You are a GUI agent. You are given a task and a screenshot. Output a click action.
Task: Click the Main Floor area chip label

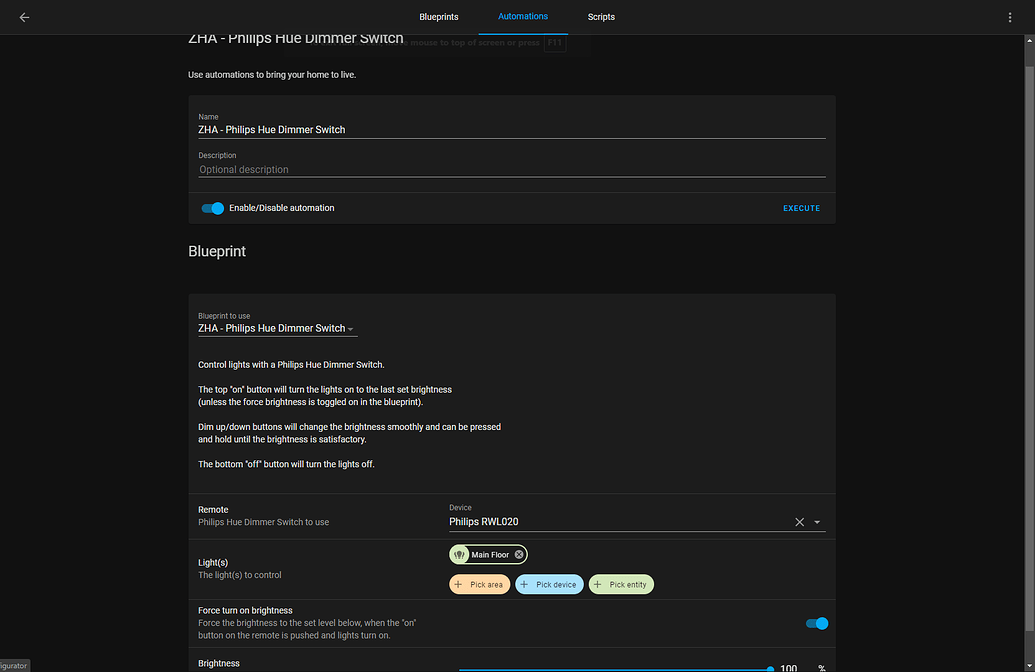(489, 554)
